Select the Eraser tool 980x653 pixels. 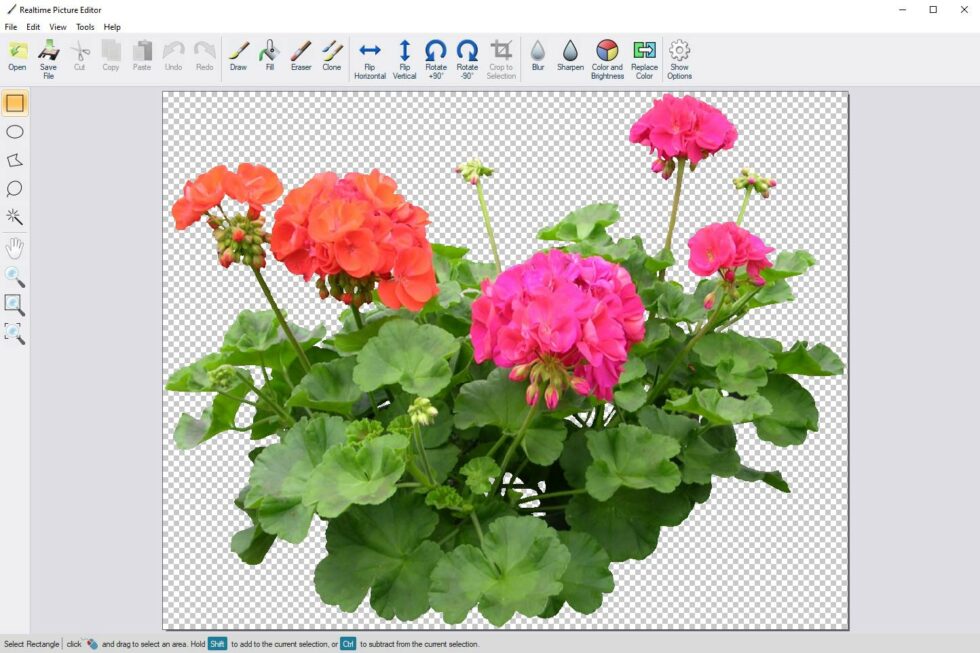[300, 57]
